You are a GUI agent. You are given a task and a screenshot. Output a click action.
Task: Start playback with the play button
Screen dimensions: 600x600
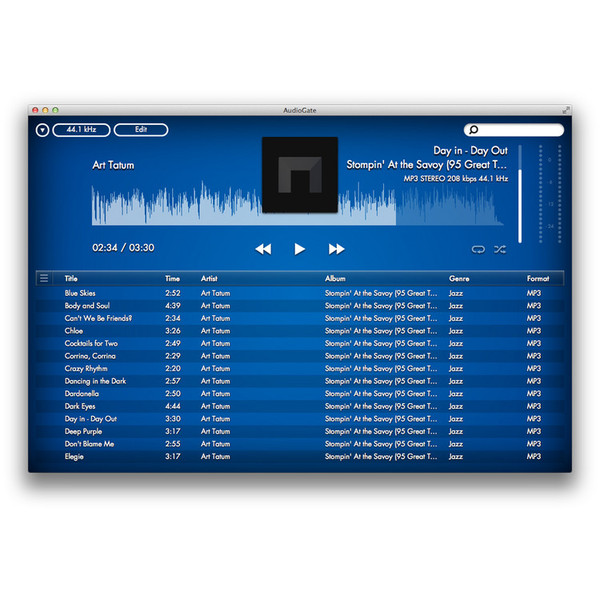(300, 249)
